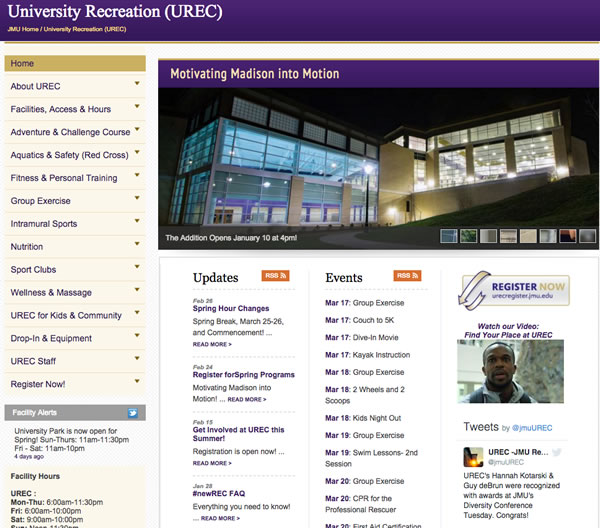Open the UREC -JMU tweet avatar
The width and height of the screenshot is (600, 528).
click(x=473, y=457)
